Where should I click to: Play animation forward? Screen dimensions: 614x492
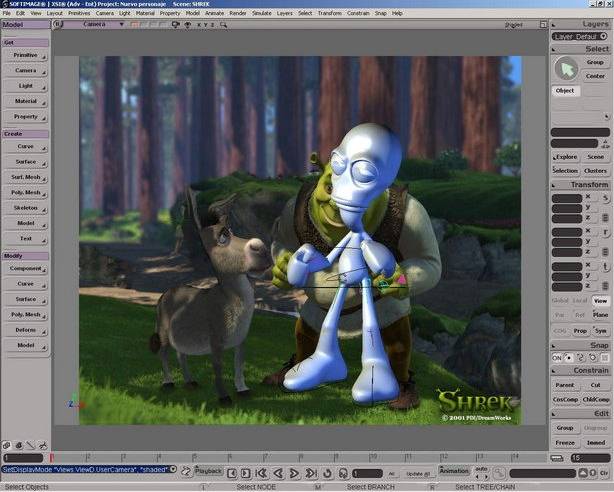294,473
